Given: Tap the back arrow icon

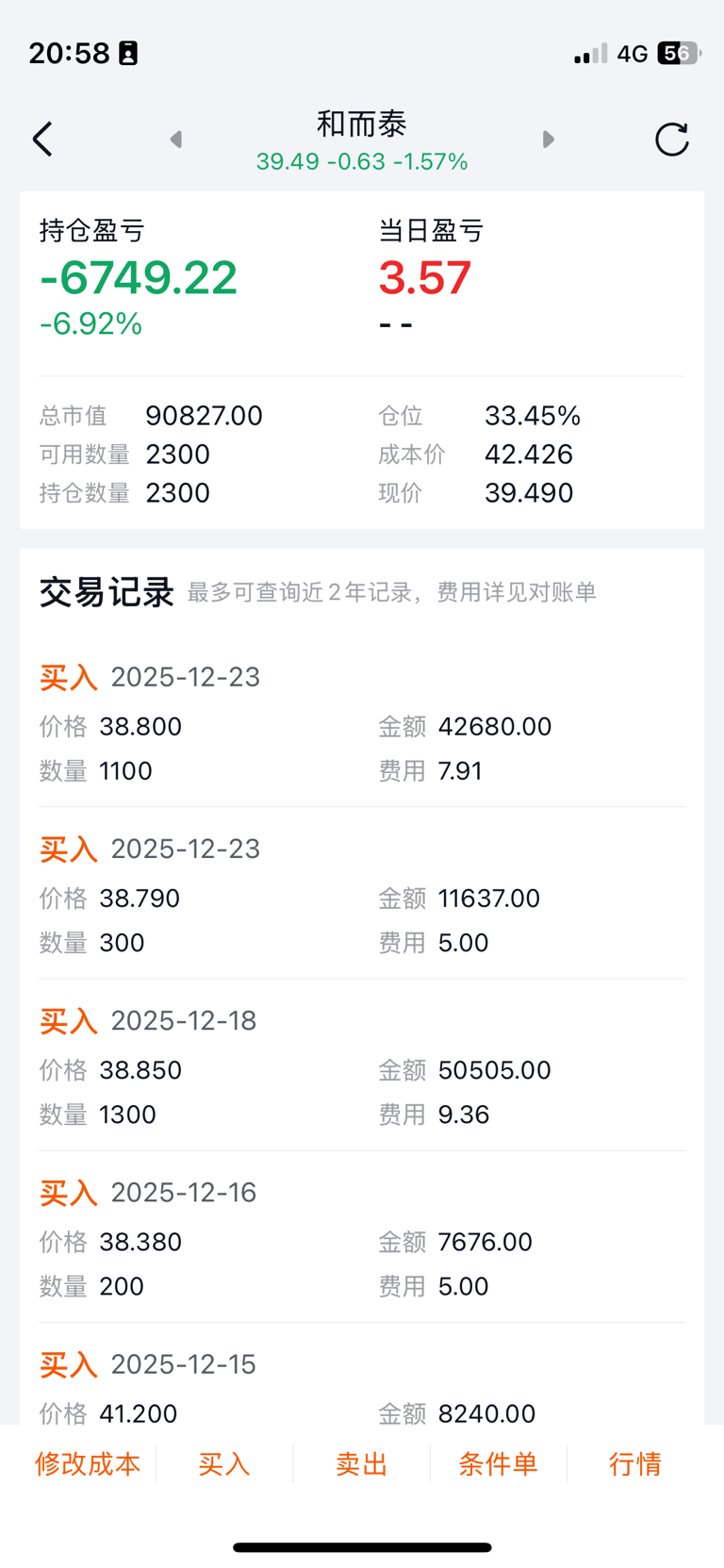Looking at the screenshot, I should click(42, 140).
